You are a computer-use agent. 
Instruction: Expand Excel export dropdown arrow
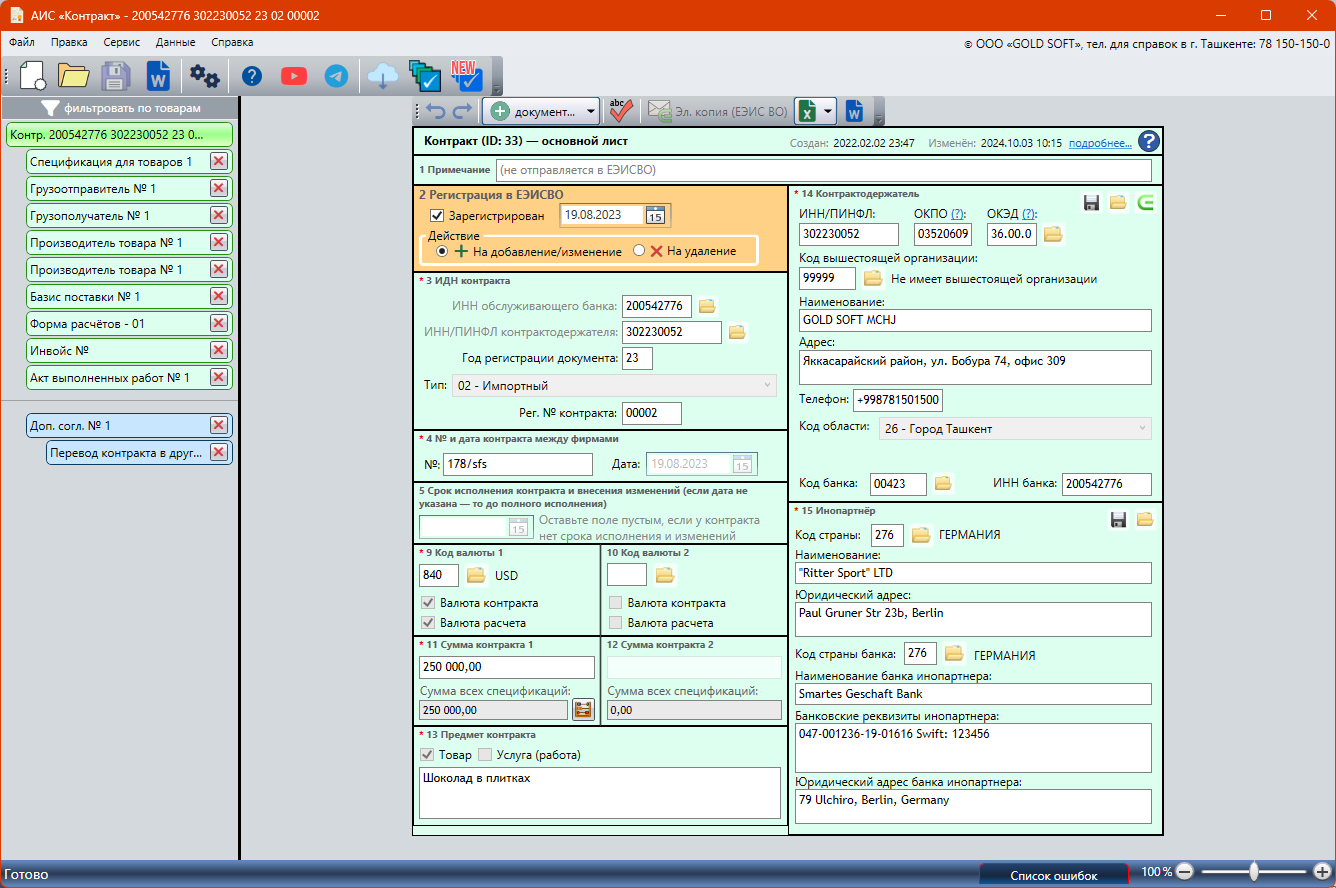[x=828, y=111]
